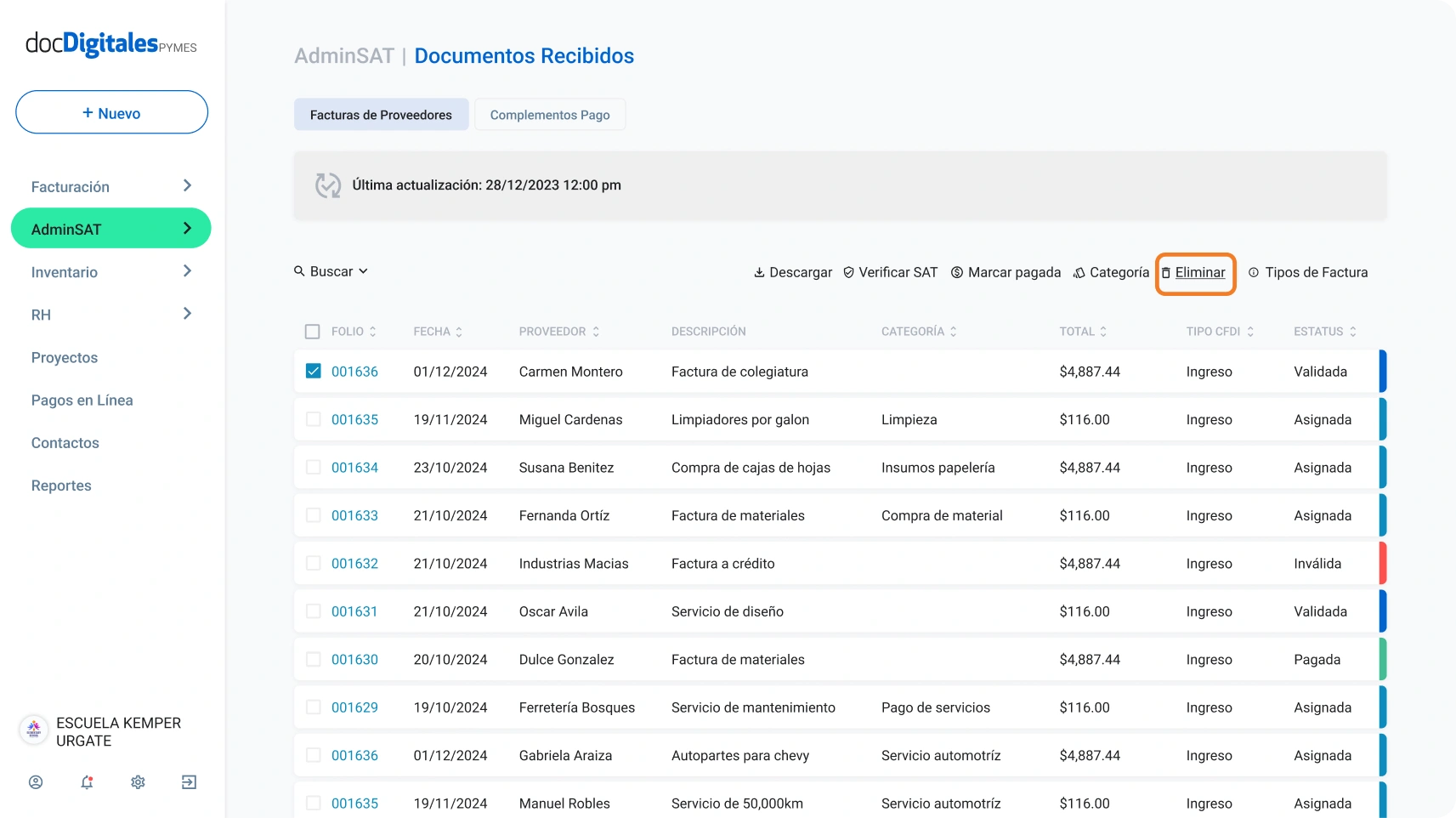Switch to Complementos Pago tab
Screen dimensions: 1456x818
[x=550, y=115]
